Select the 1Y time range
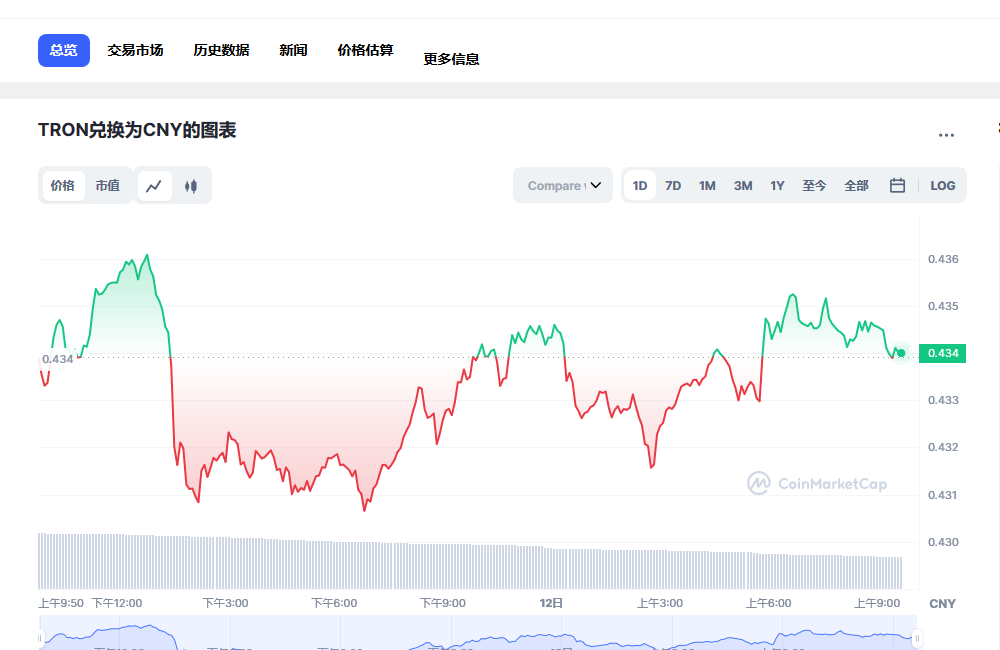Image resolution: width=1000 pixels, height=650 pixels. (x=777, y=186)
